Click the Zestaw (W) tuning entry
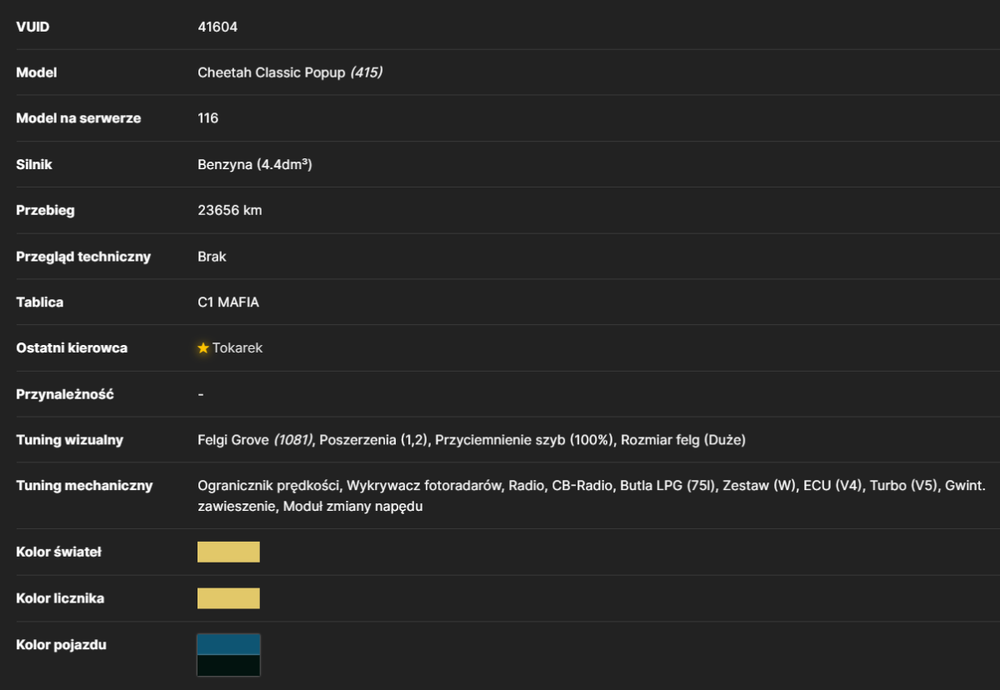This screenshot has height=690, width=1000. [x=760, y=485]
